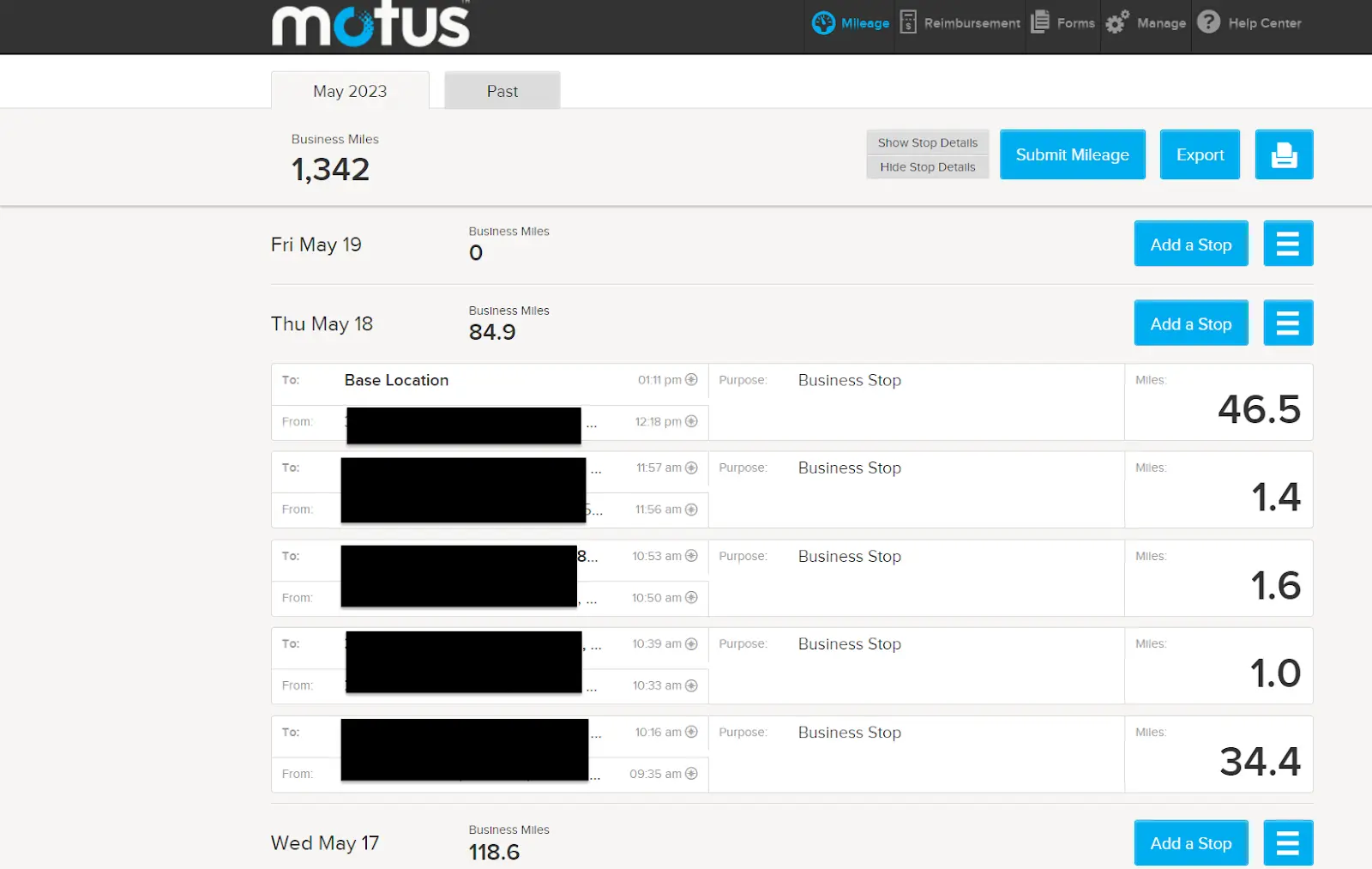
Task: Open the hamburger menu for Fri May 19
Action: [x=1288, y=243]
